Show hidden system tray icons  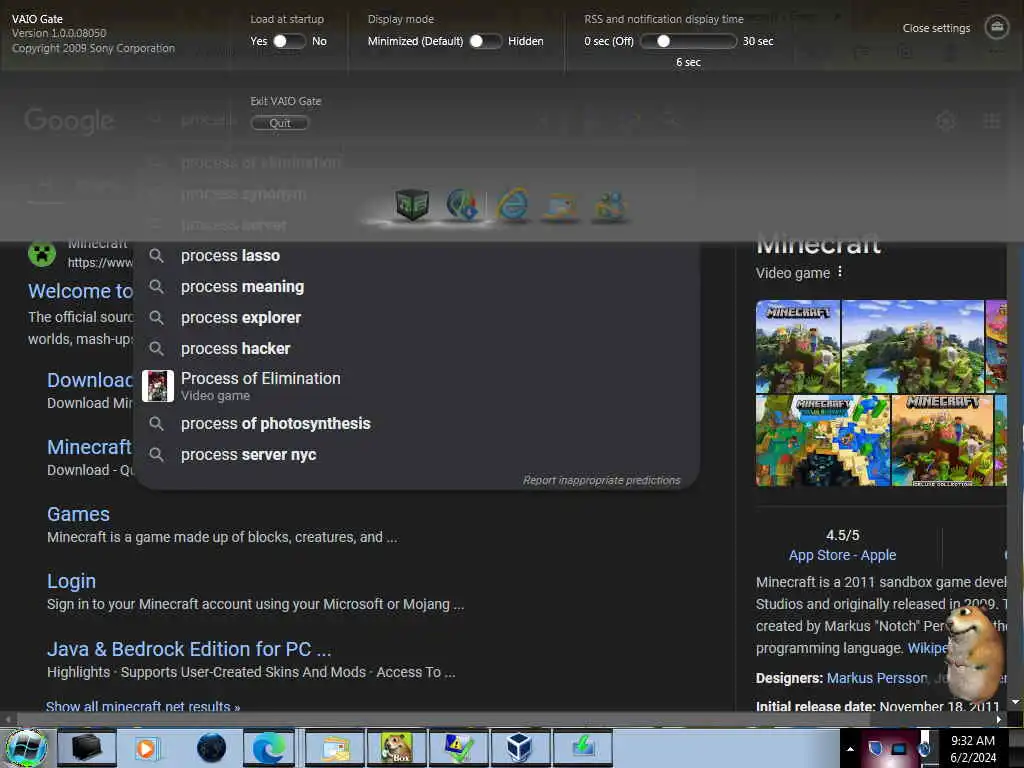click(850, 749)
